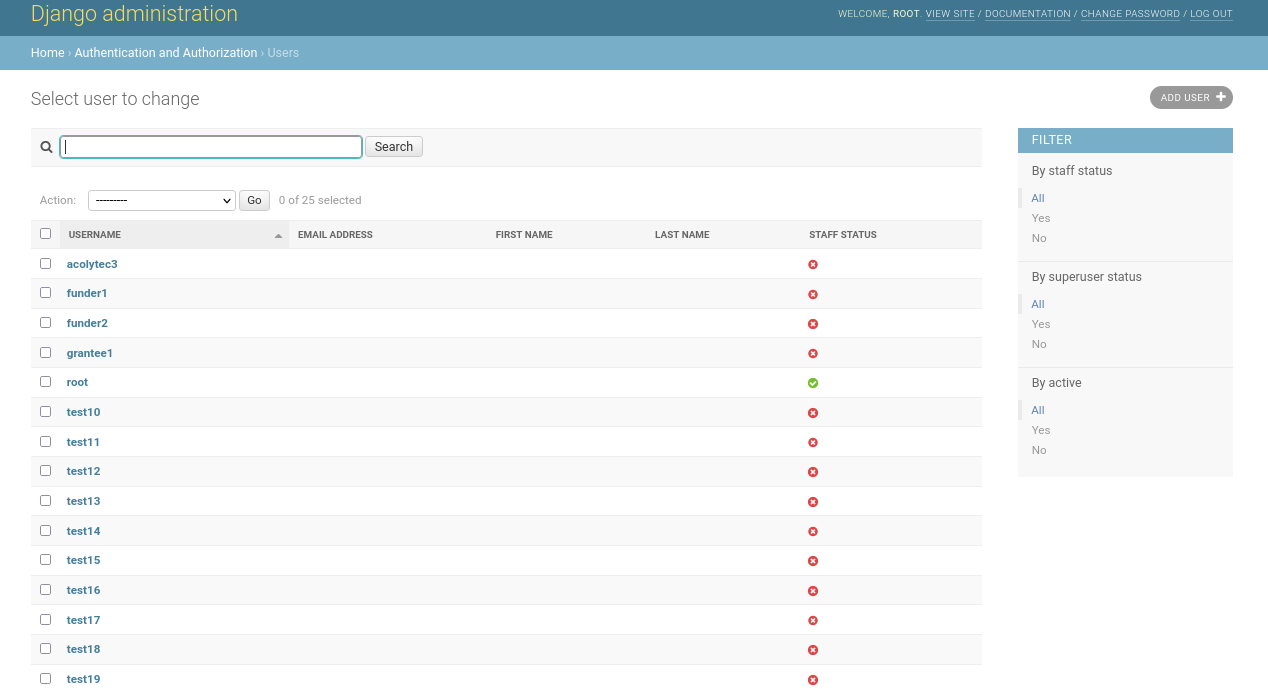Show All under By active filter
The height and width of the screenshot is (689, 1268).
click(1038, 410)
